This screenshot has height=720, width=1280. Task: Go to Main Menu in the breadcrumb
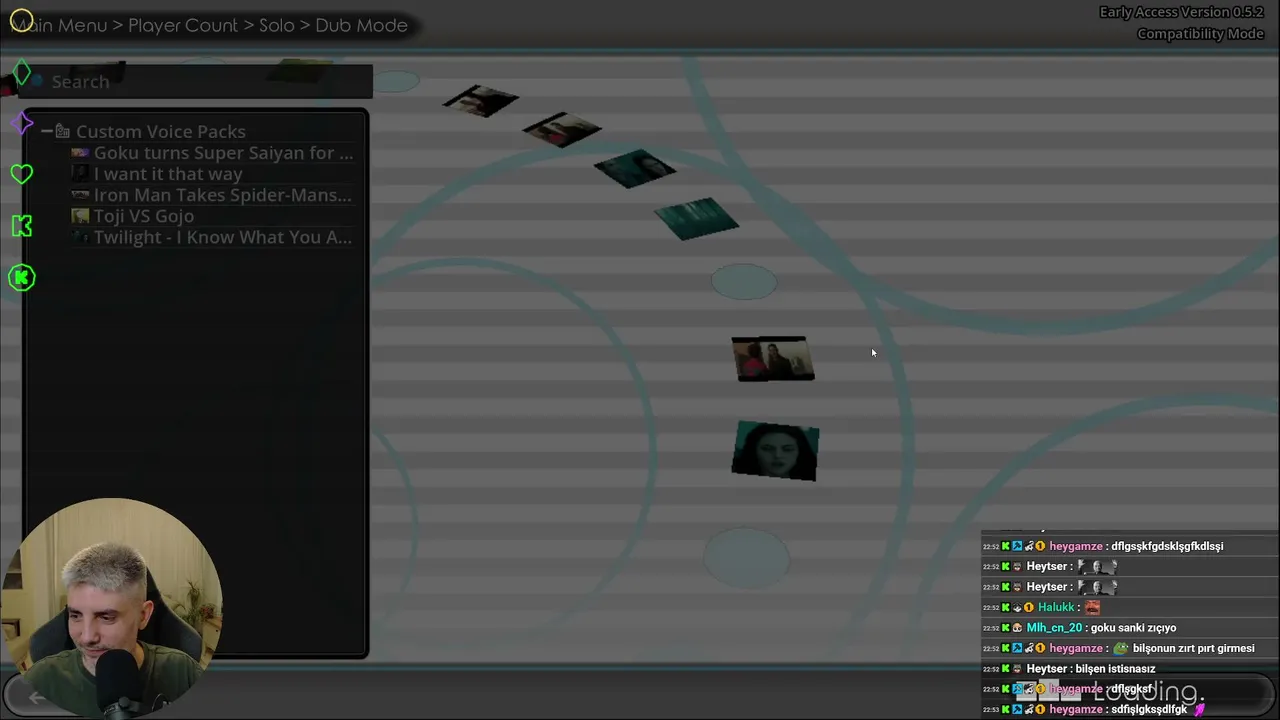60,25
